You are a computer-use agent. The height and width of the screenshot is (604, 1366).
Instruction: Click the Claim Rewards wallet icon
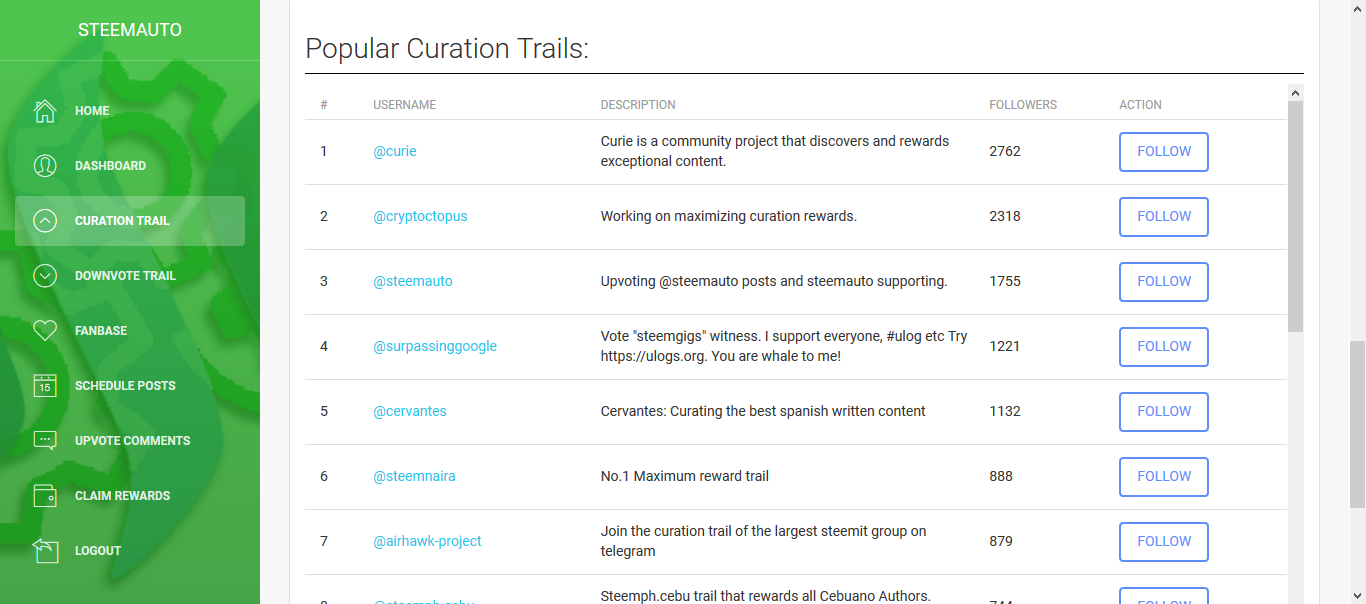pyautogui.click(x=45, y=496)
